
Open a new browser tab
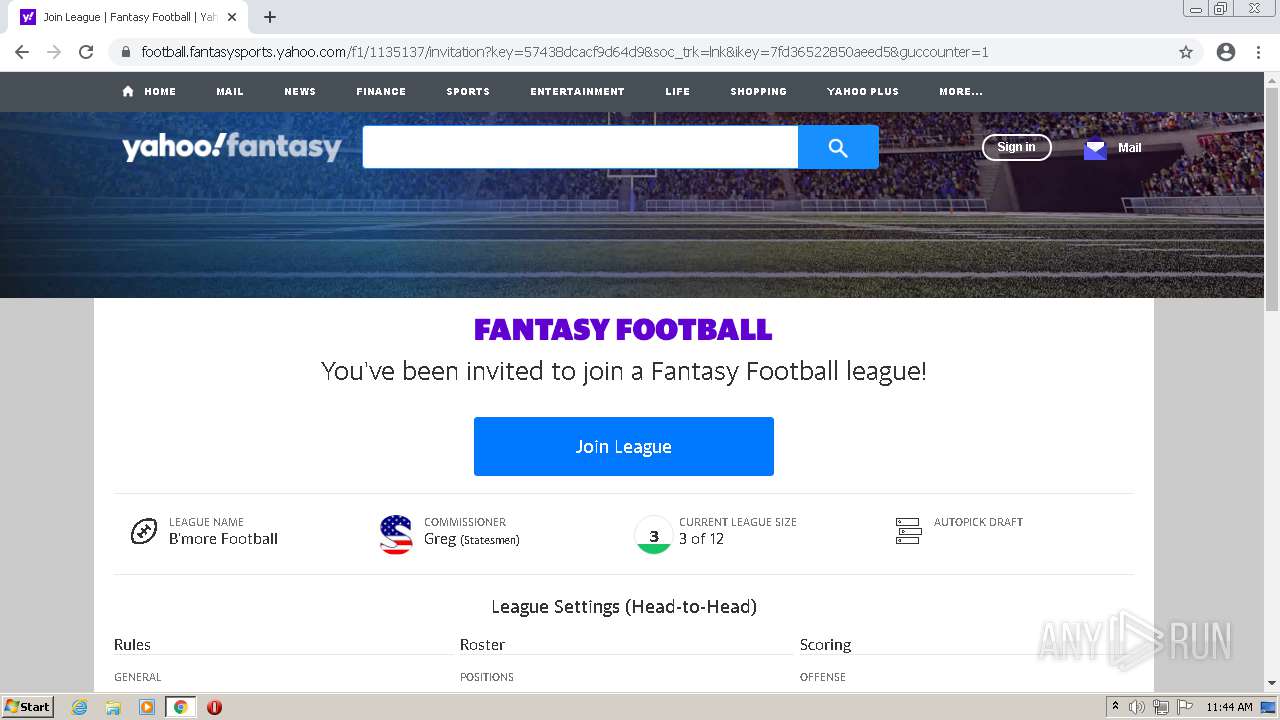pos(270,17)
